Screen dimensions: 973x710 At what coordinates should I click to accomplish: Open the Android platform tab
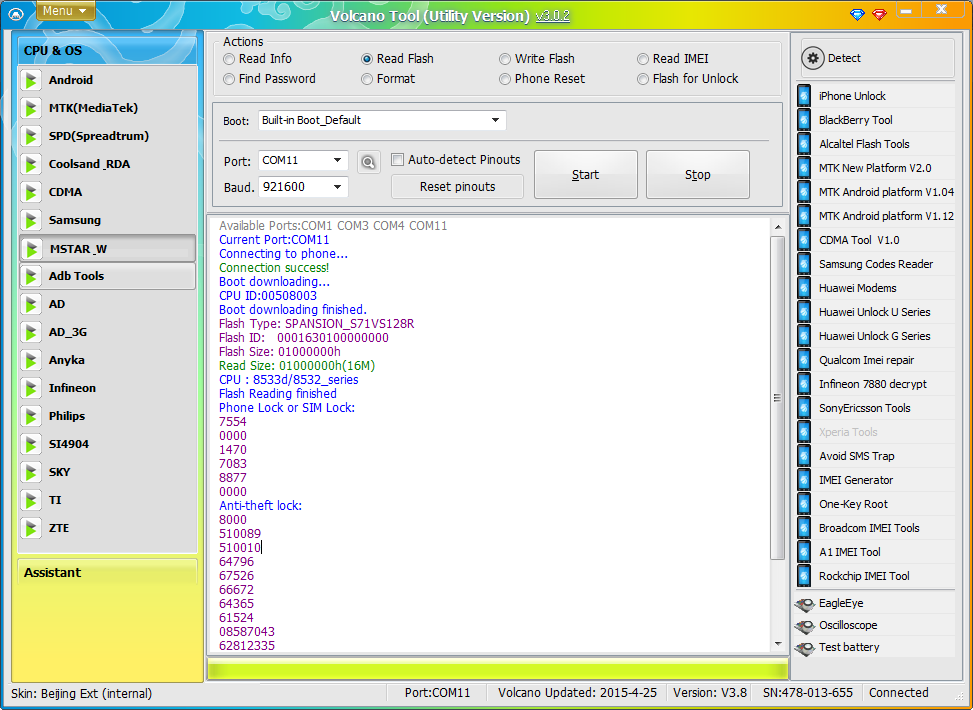(x=108, y=80)
